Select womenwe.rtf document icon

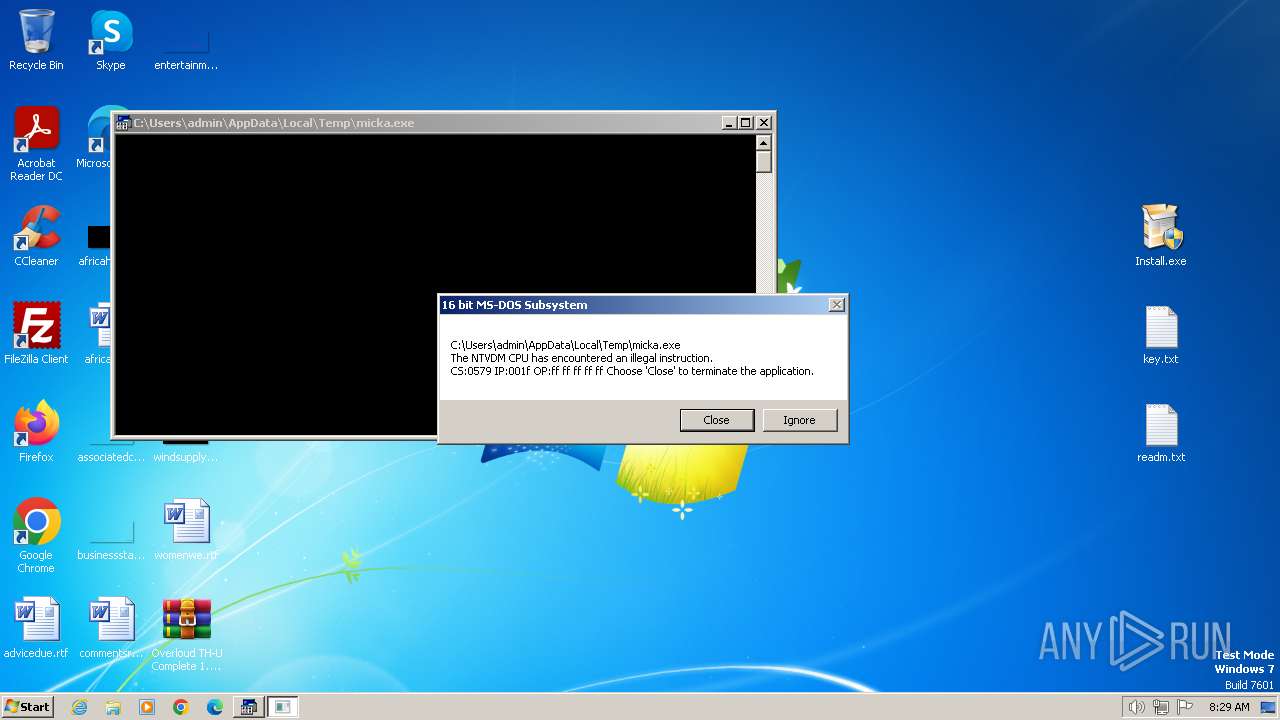(x=187, y=530)
